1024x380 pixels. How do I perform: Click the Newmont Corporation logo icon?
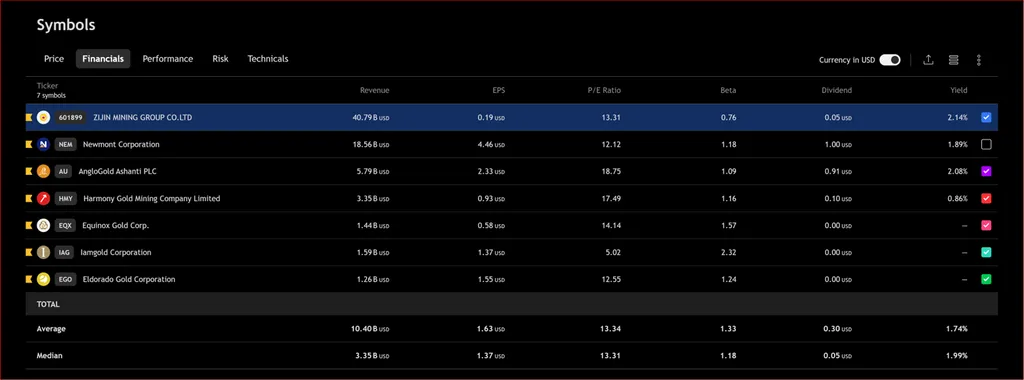tap(44, 144)
